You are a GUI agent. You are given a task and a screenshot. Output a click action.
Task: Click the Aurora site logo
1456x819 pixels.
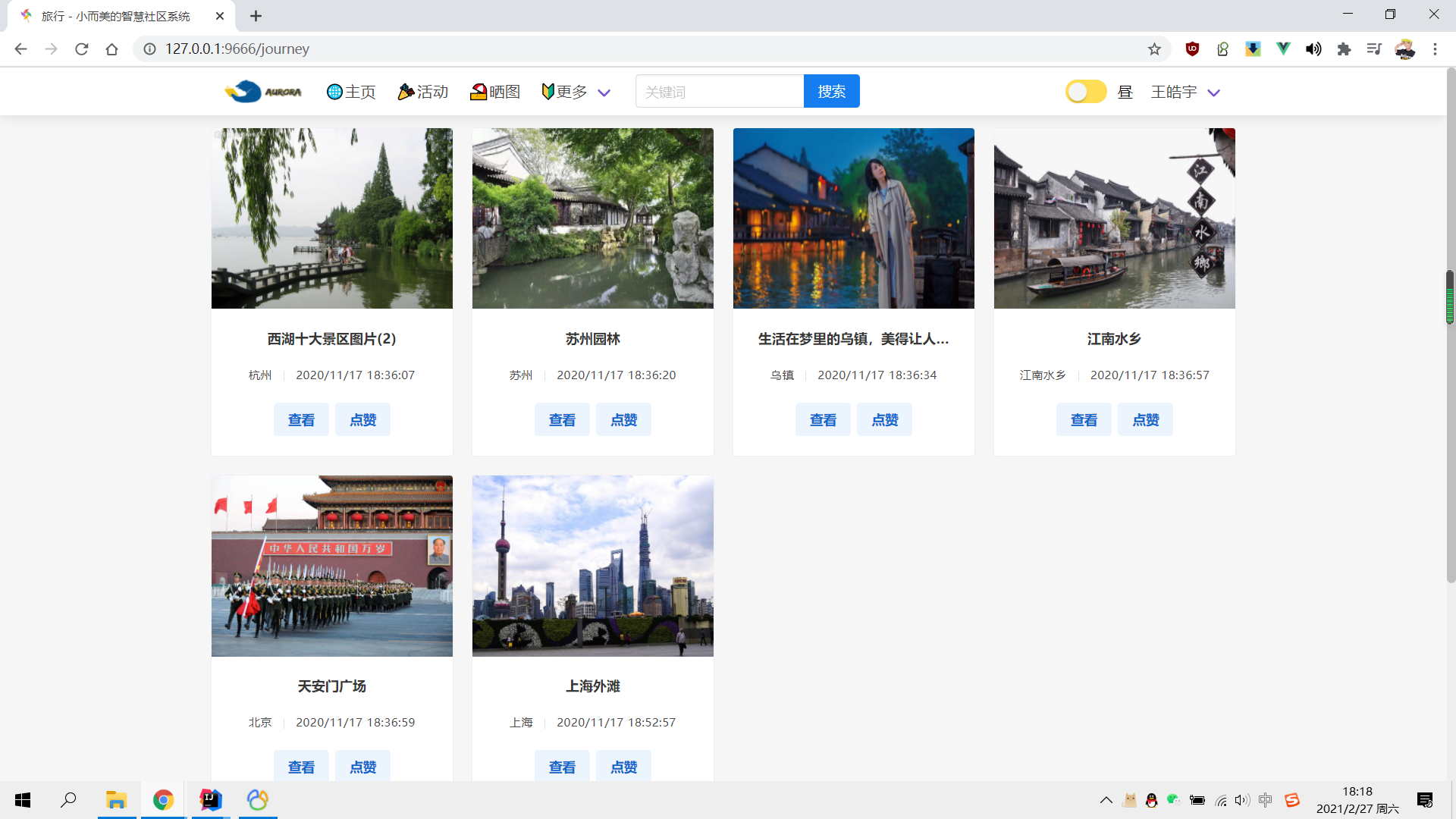(x=263, y=92)
